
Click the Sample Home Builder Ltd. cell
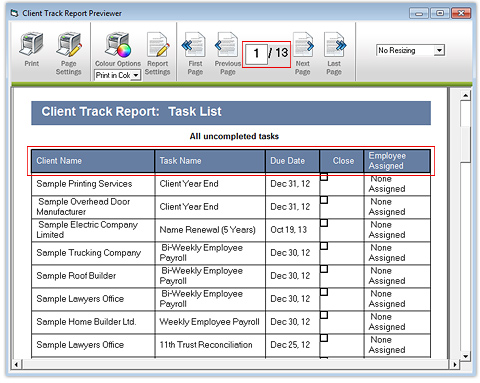(x=93, y=322)
